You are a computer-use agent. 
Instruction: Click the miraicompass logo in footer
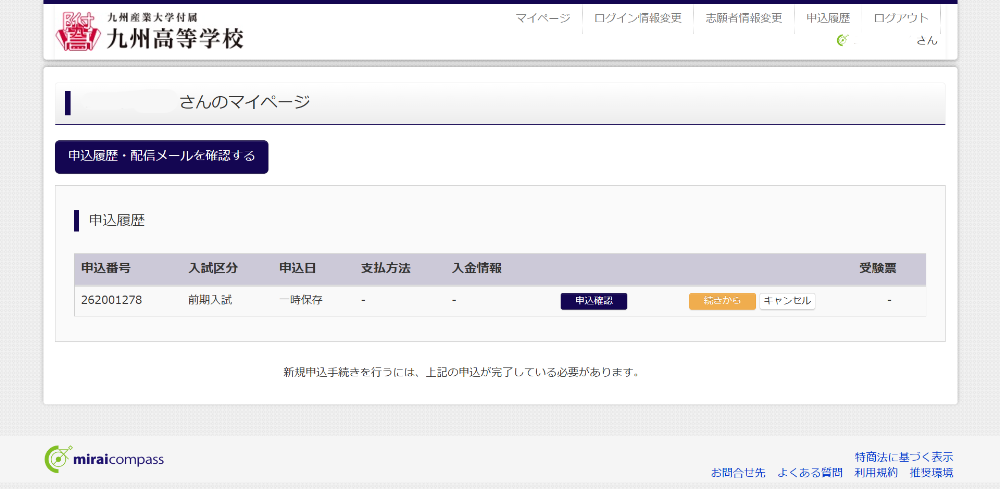coord(105,459)
